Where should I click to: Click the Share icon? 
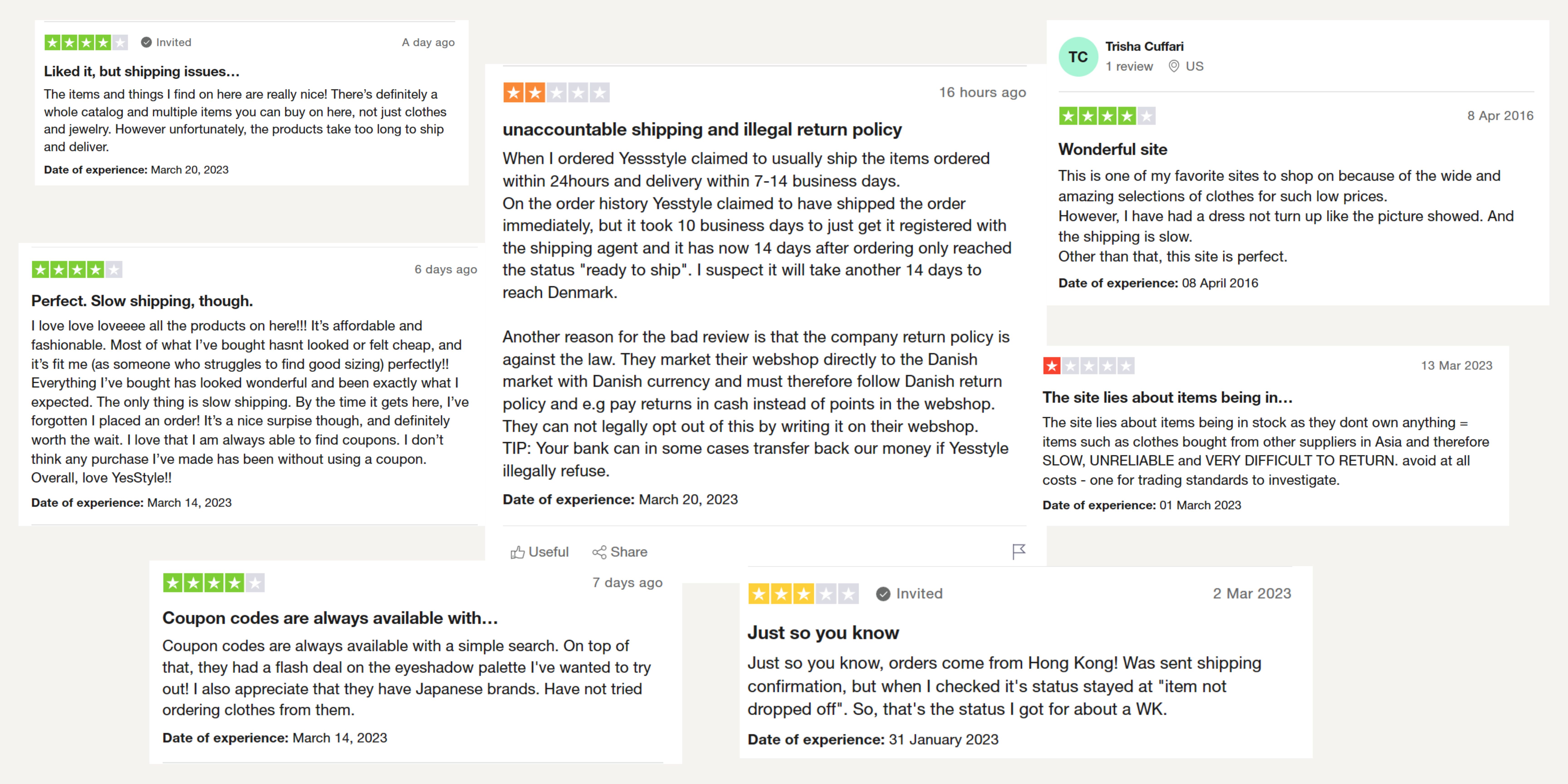599,552
